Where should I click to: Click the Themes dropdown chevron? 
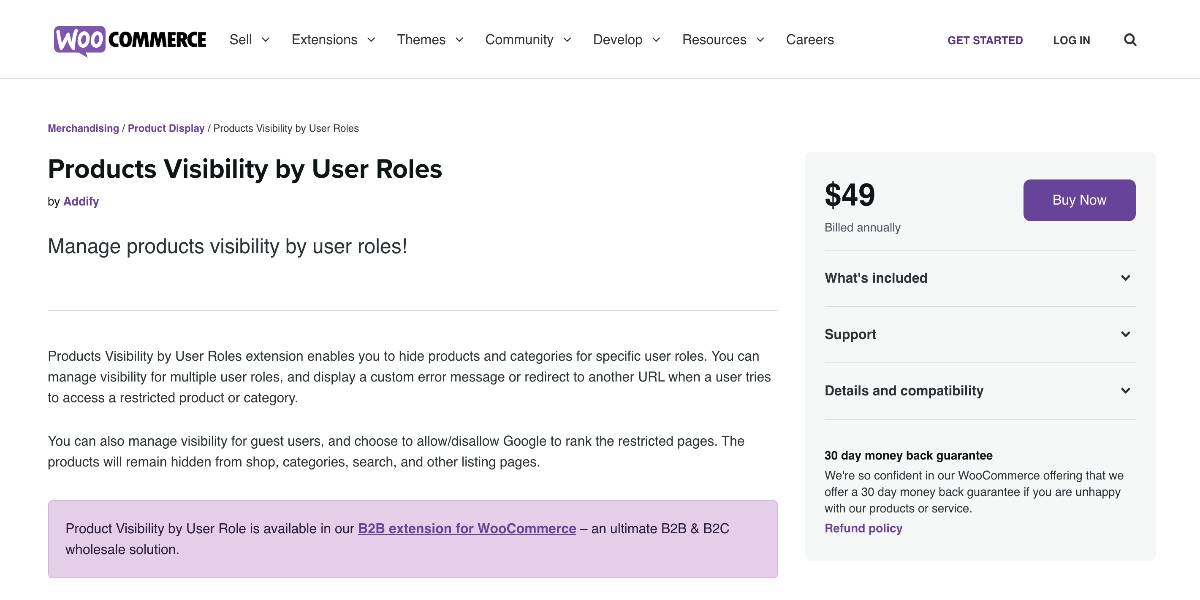click(459, 40)
